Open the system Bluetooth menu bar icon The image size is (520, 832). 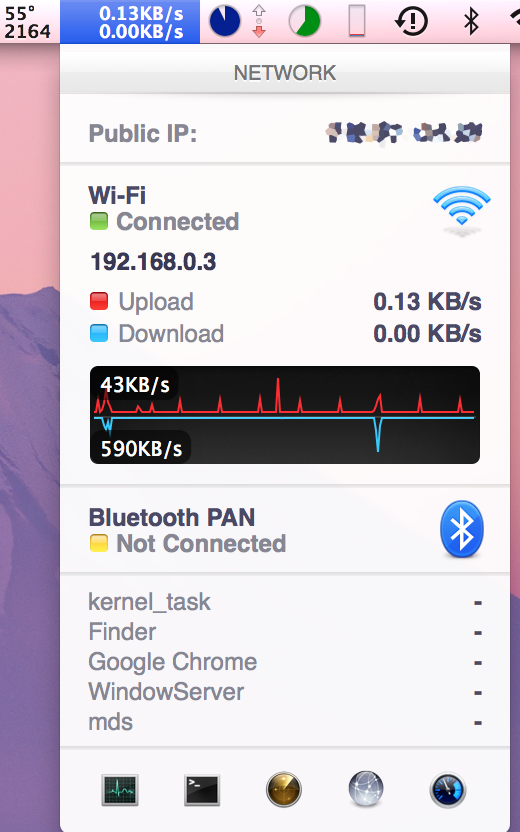tap(471, 21)
